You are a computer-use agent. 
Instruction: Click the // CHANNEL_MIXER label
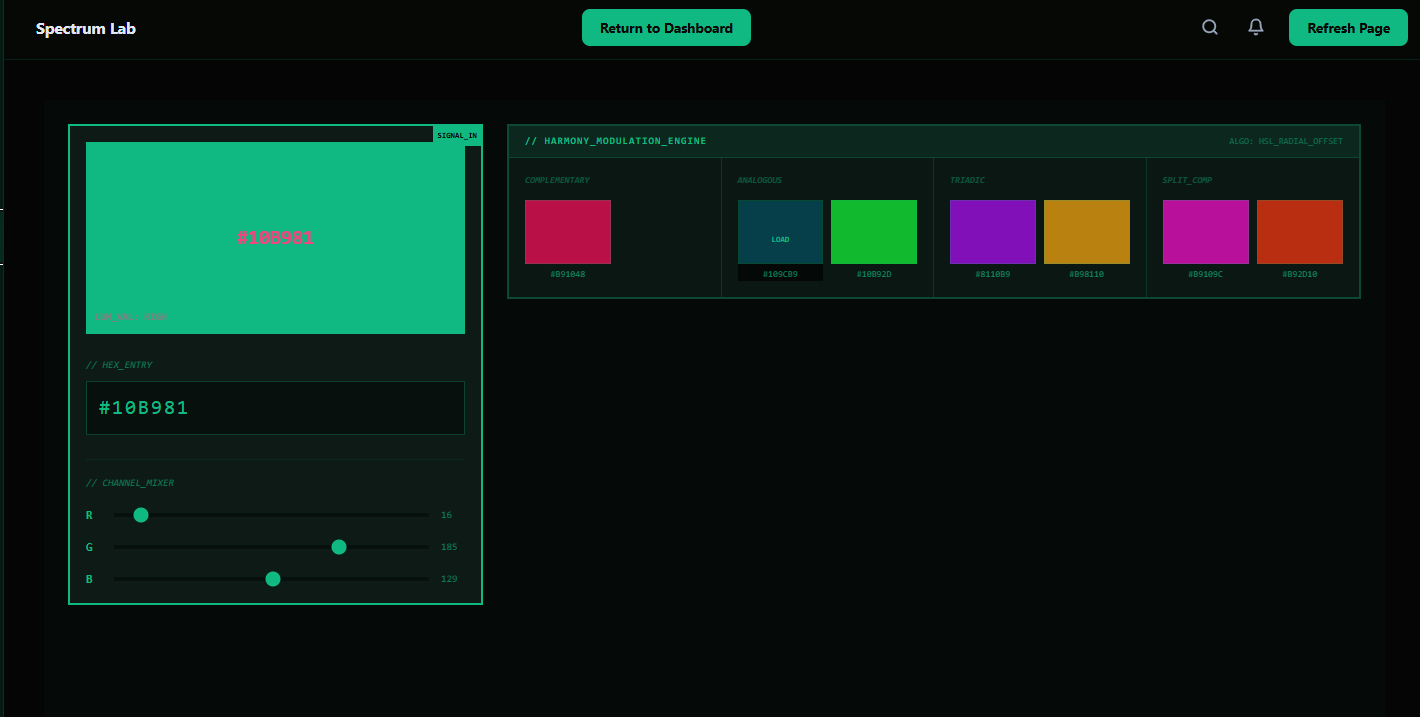point(130,483)
